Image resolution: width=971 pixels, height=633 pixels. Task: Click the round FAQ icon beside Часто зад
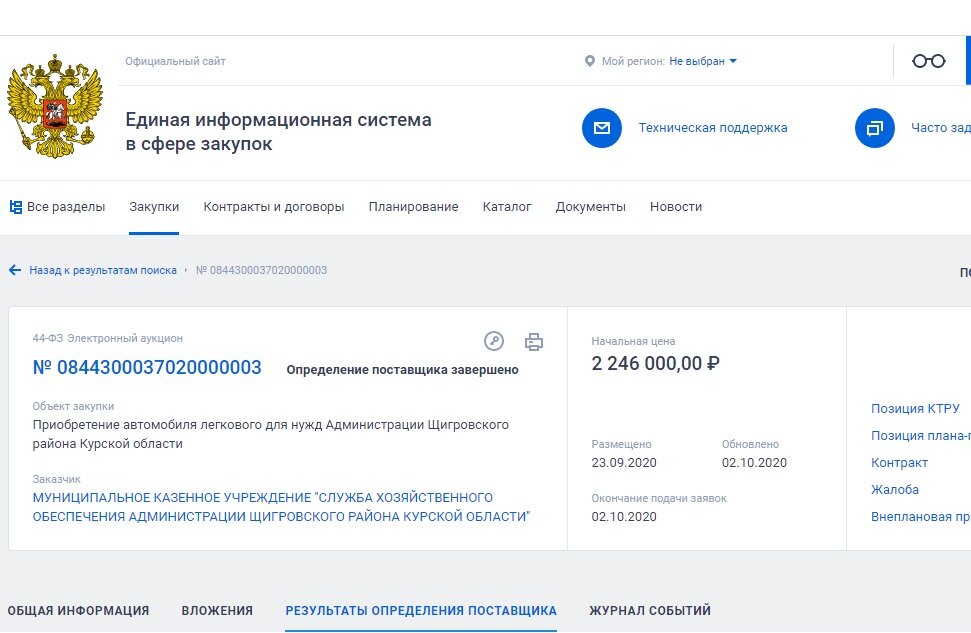874,128
